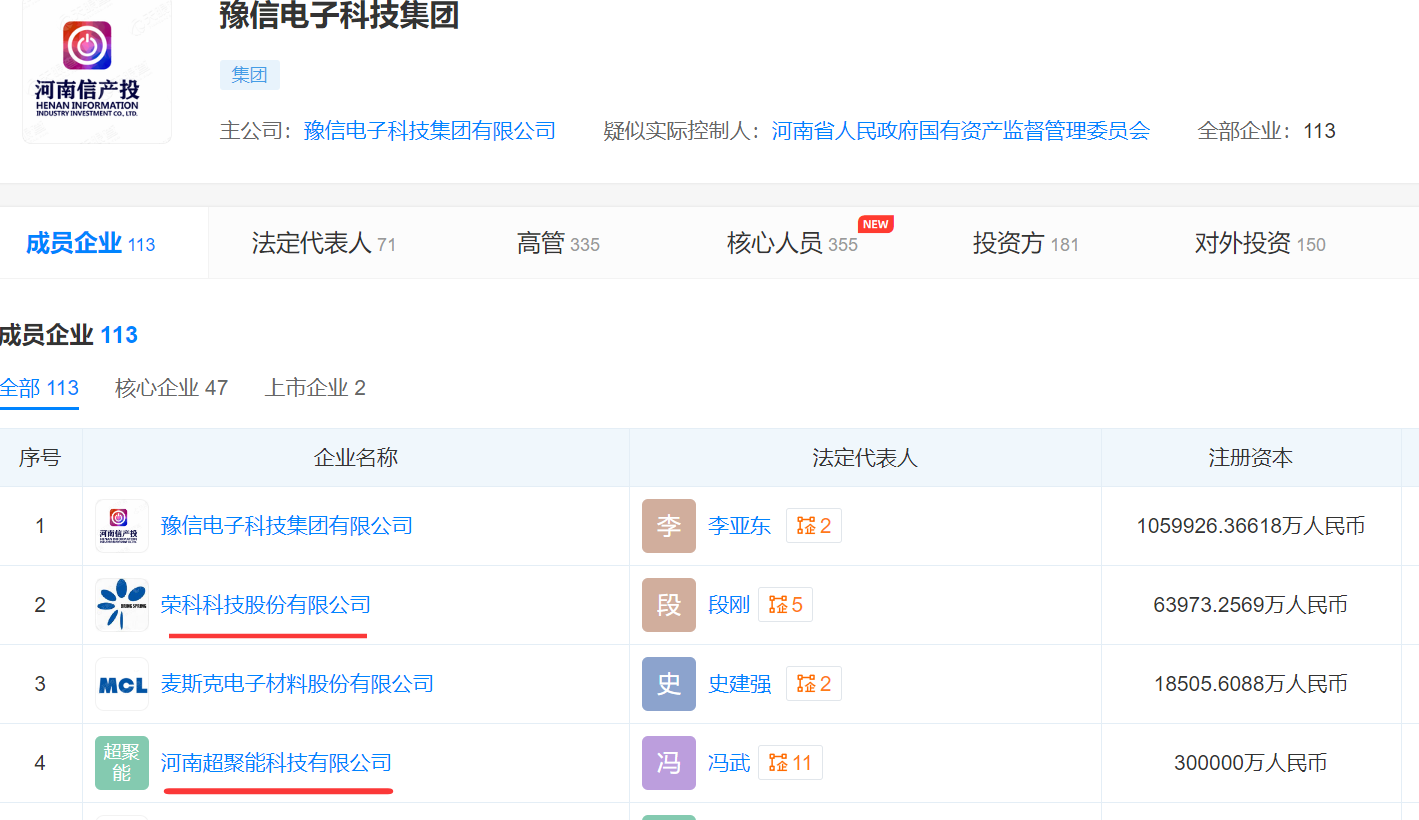Viewport: 1419px width, 820px height.
Task: Click the 李 avatar for 李亚东
Action: [668, 526]
